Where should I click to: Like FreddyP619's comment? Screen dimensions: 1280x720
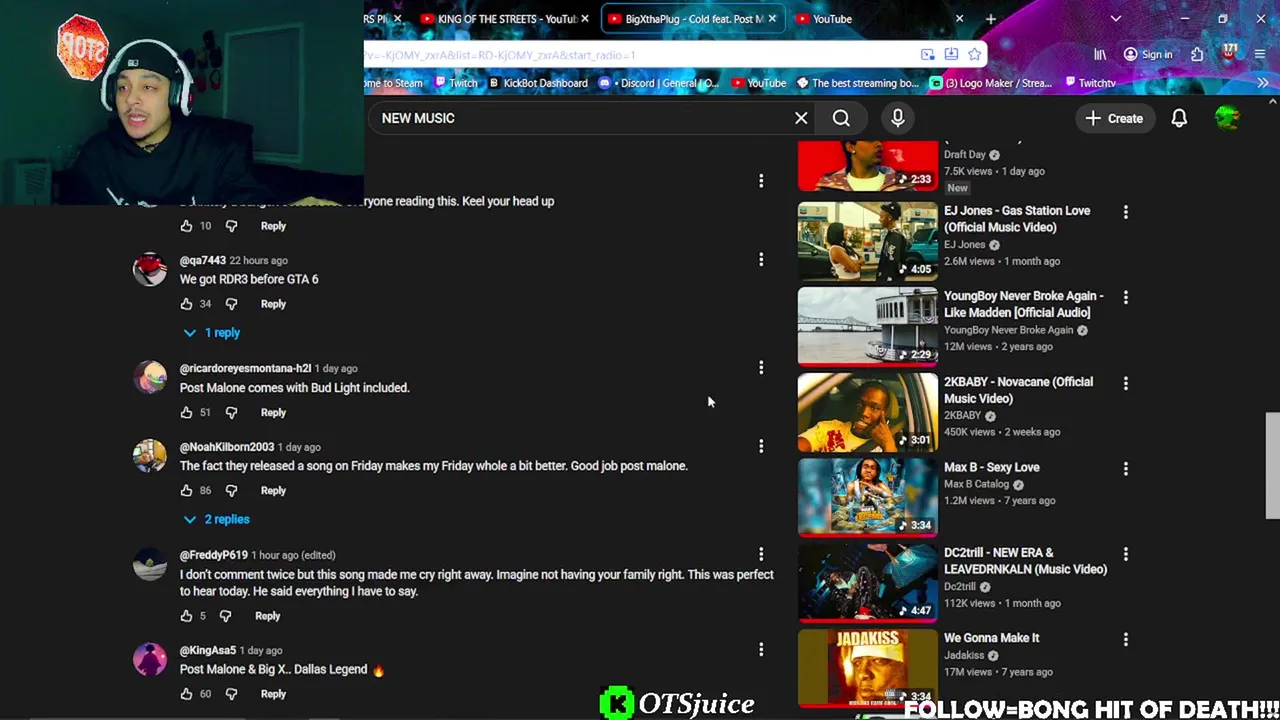186,616
